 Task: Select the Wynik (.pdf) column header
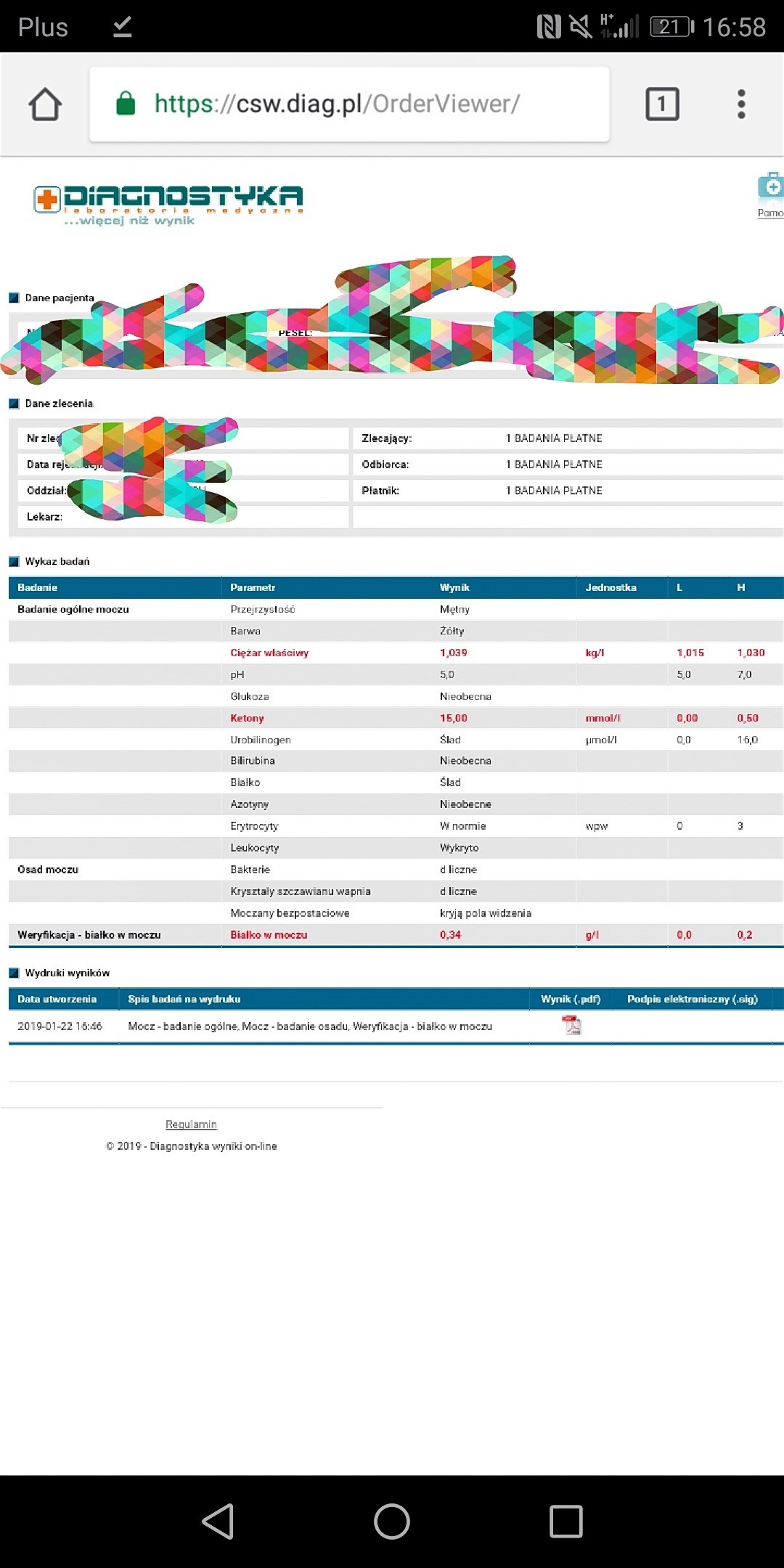tap(571, 999)
